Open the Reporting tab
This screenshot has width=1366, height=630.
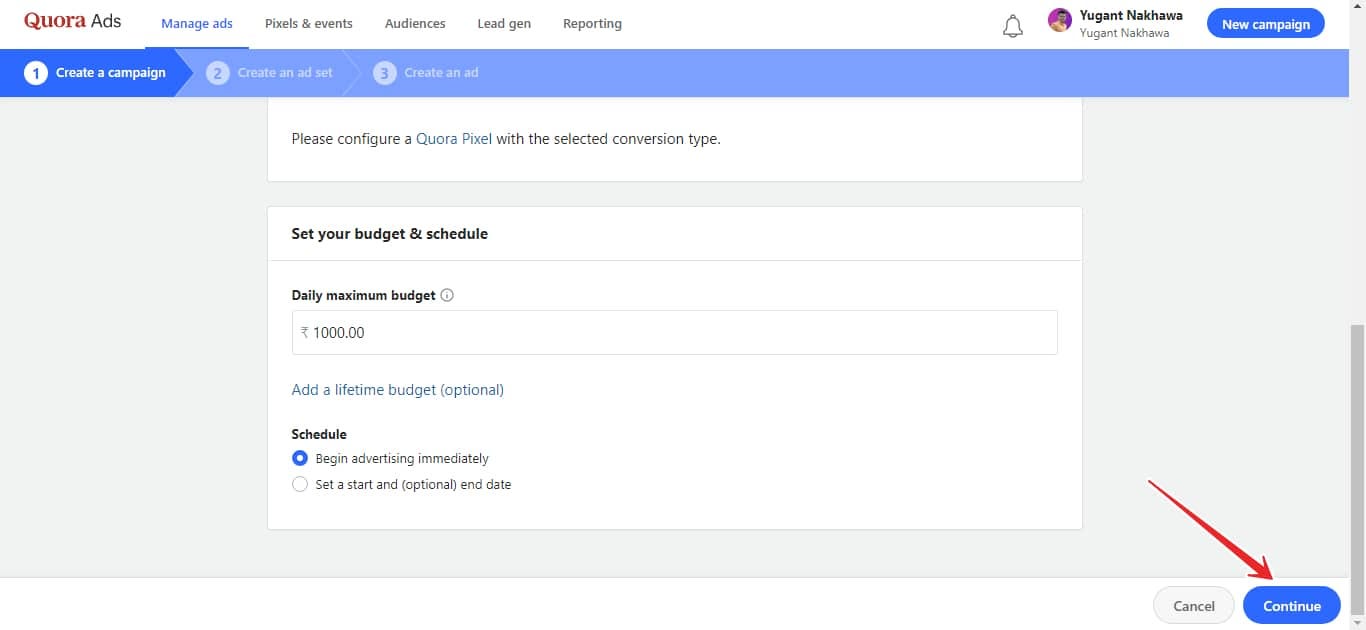pyautogui.click(x=592, y=24)
